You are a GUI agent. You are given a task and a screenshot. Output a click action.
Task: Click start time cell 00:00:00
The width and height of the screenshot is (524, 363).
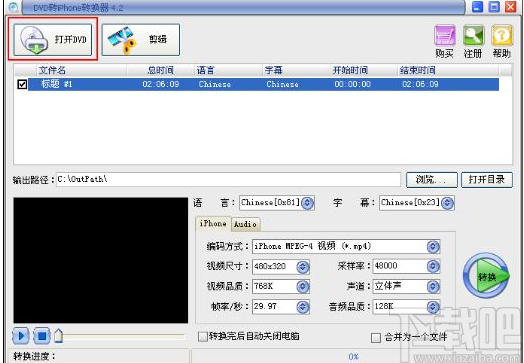pyautogui.click(x=353, y=84)
